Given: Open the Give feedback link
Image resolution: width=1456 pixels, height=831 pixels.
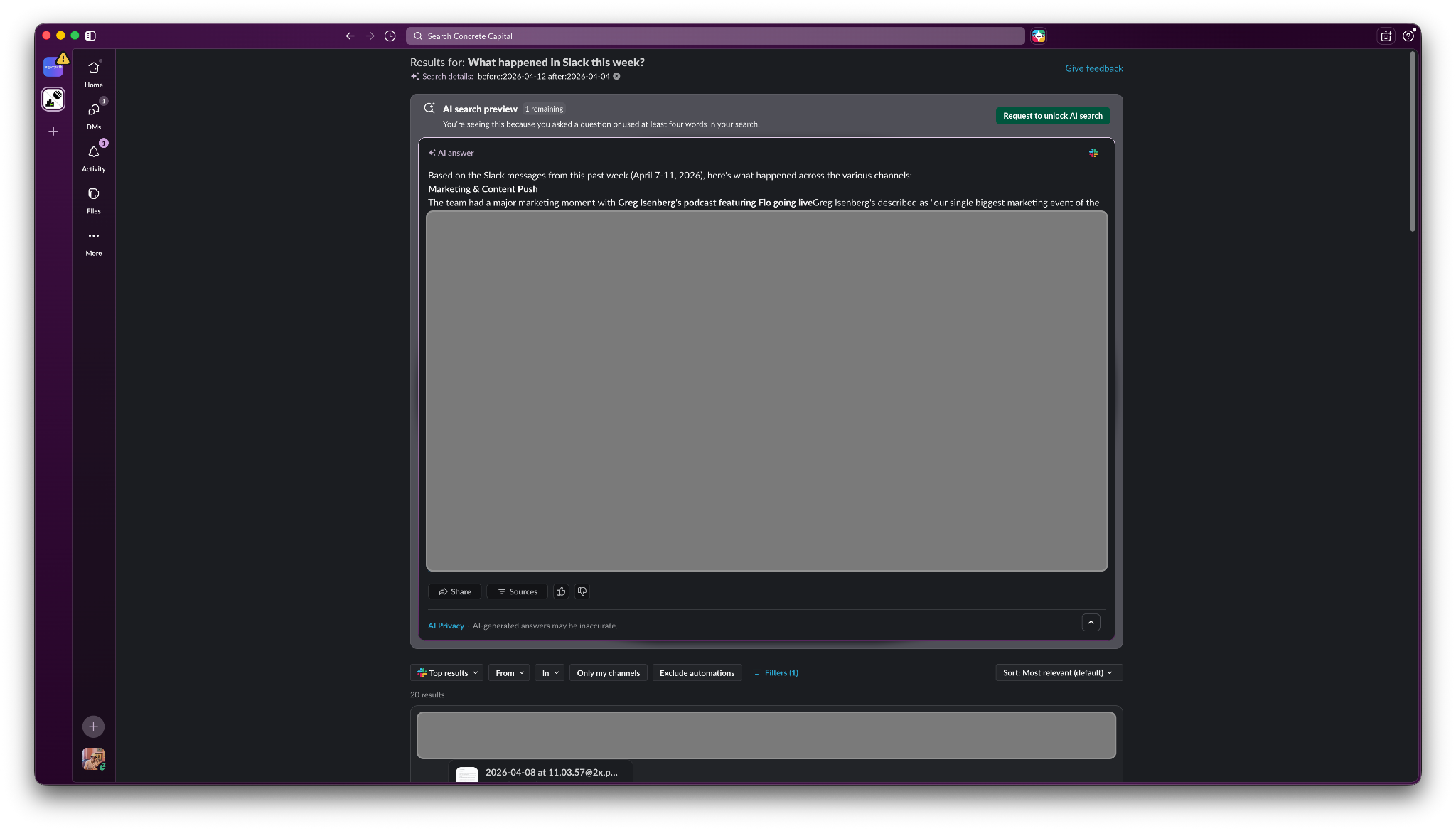Looking at the screenshot, I should (1093, 68).
